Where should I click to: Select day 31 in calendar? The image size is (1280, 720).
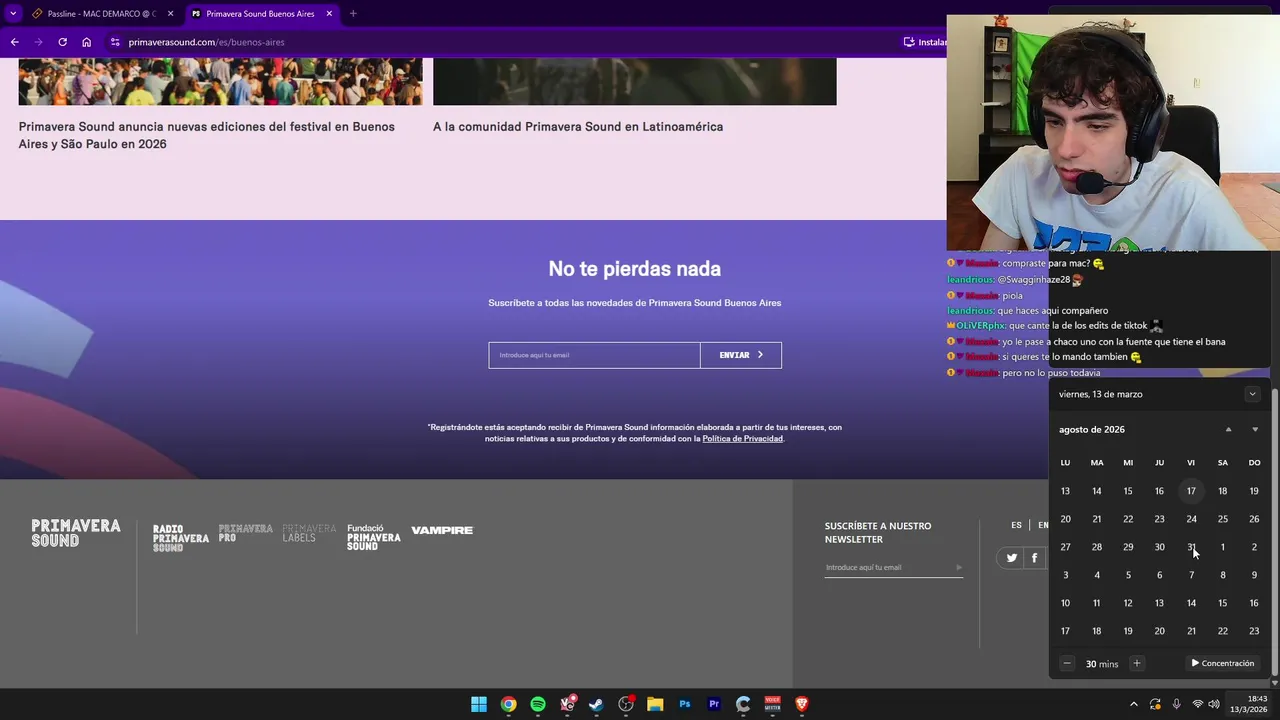pyautogui.click(x=1191, y=547)
